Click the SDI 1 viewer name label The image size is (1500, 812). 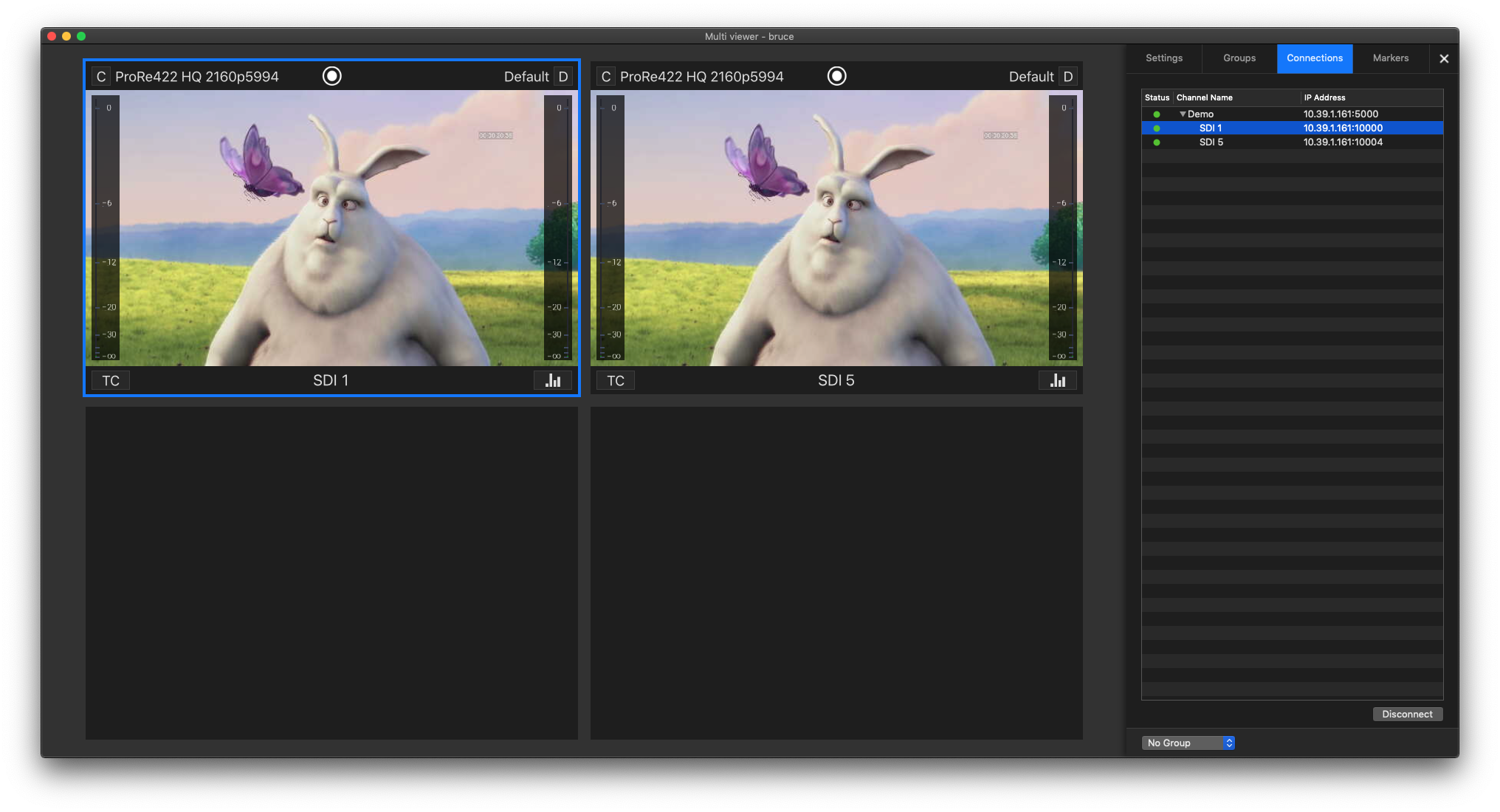coord(331,380)
